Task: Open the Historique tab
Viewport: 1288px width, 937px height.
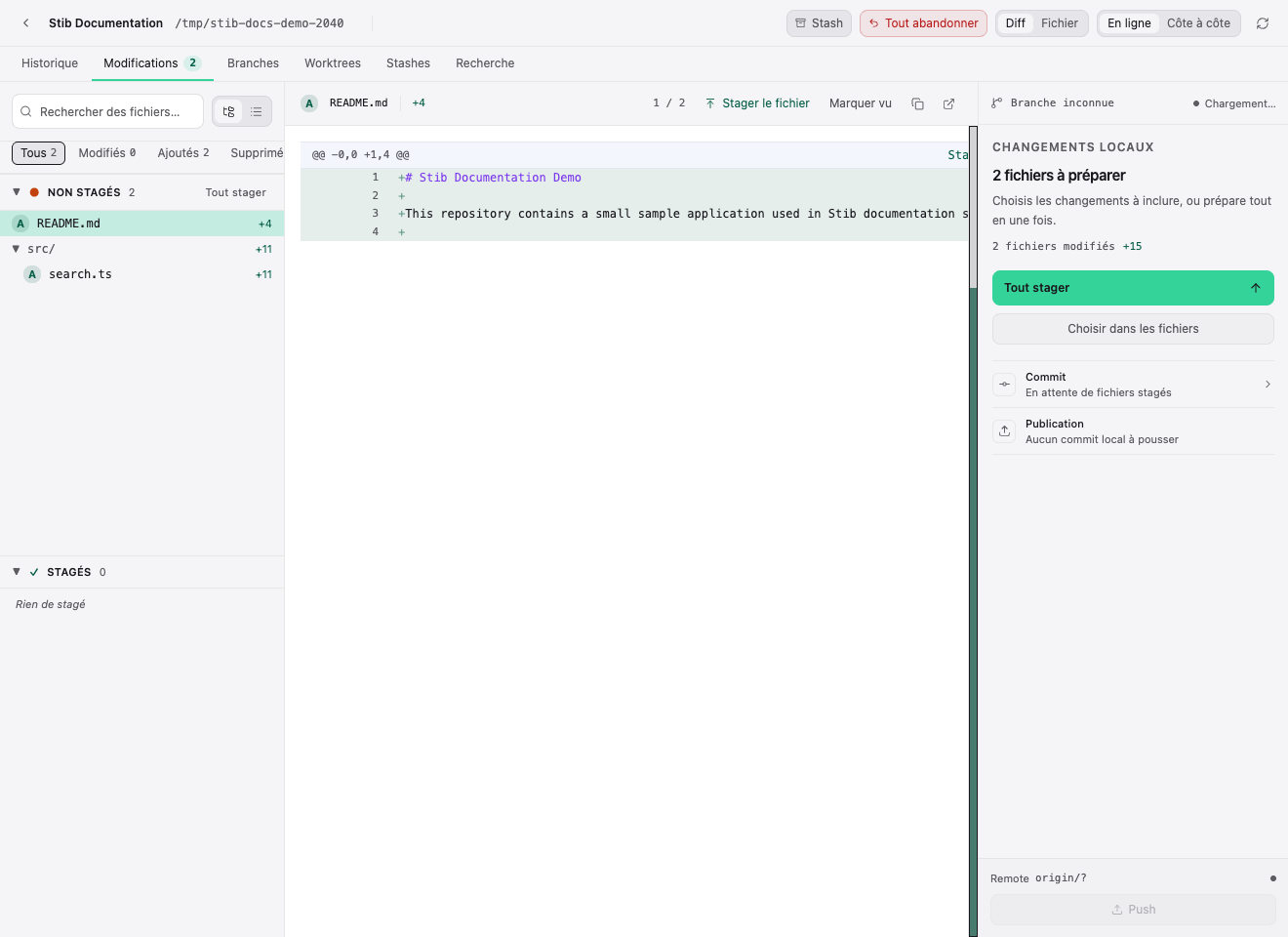Action: (x=50, y=63)
